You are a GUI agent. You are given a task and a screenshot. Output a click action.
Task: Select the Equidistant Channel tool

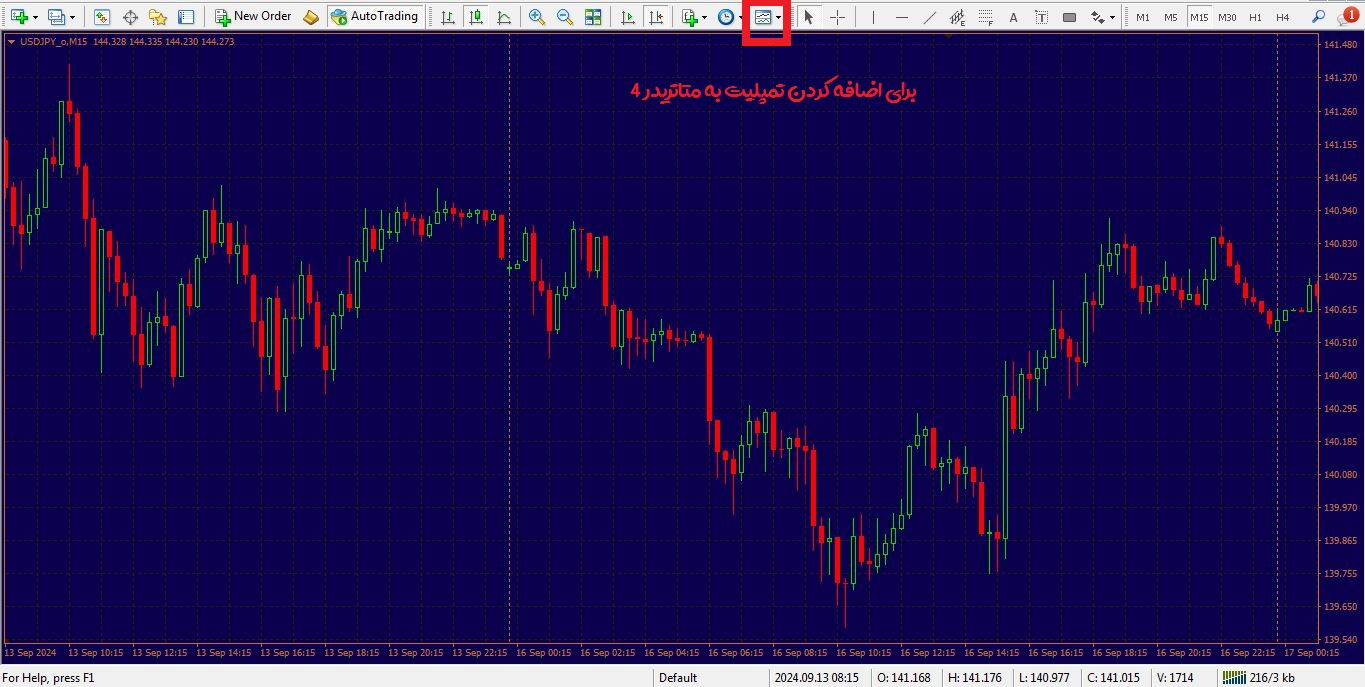[x=958, y=17]
